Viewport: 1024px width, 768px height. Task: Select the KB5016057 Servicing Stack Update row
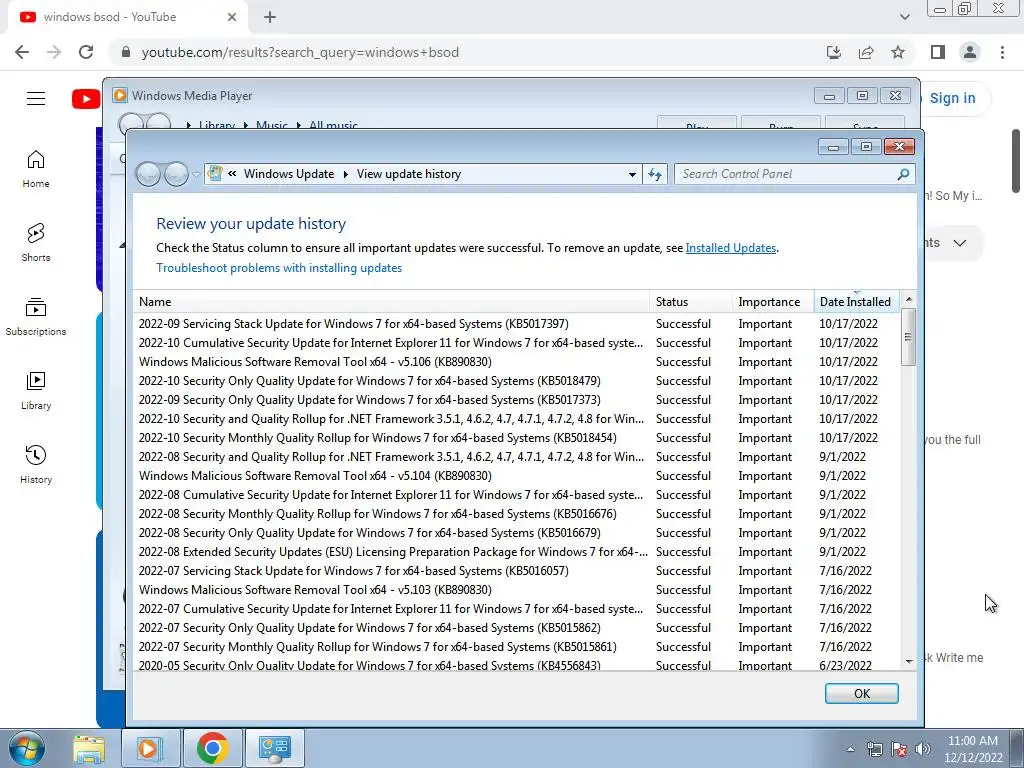pos(515,571)
